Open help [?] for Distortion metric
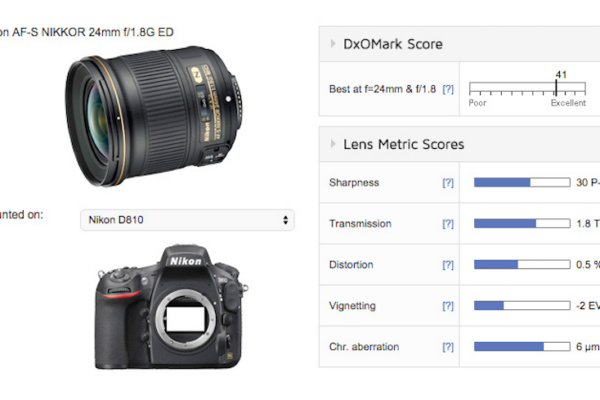This screenshot has width=600, height=400. click(x=448, y=264)
